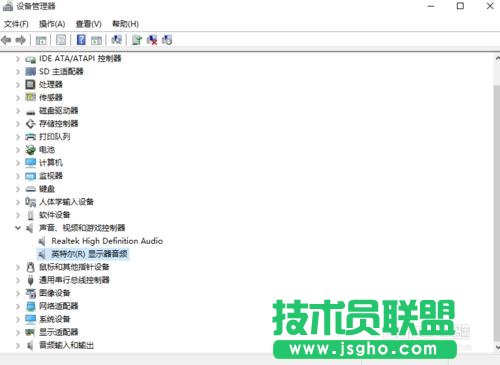Click the uninstall device red X icon
Viewport: 500px width, 365px height.
point(152,40)
